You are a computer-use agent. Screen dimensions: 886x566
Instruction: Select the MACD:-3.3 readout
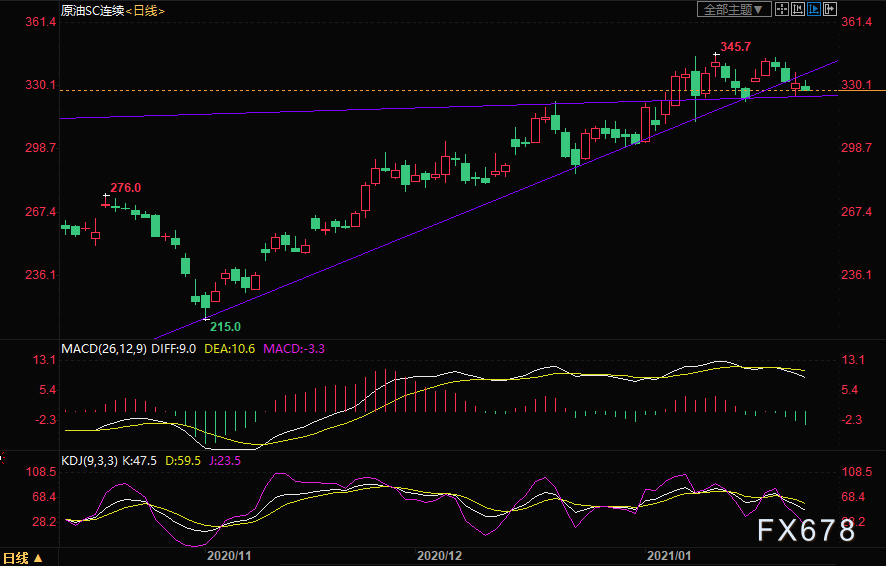tap(294, 349)
